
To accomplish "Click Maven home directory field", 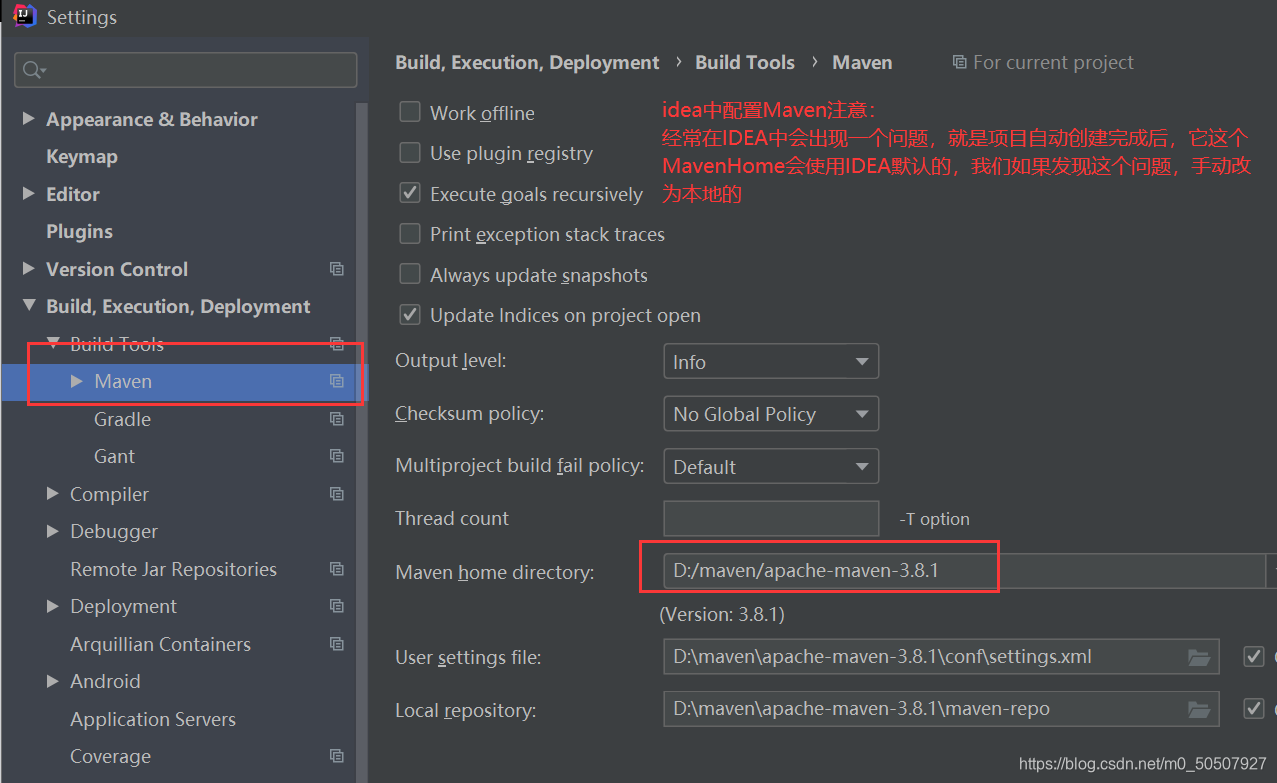I will (964, 571).
